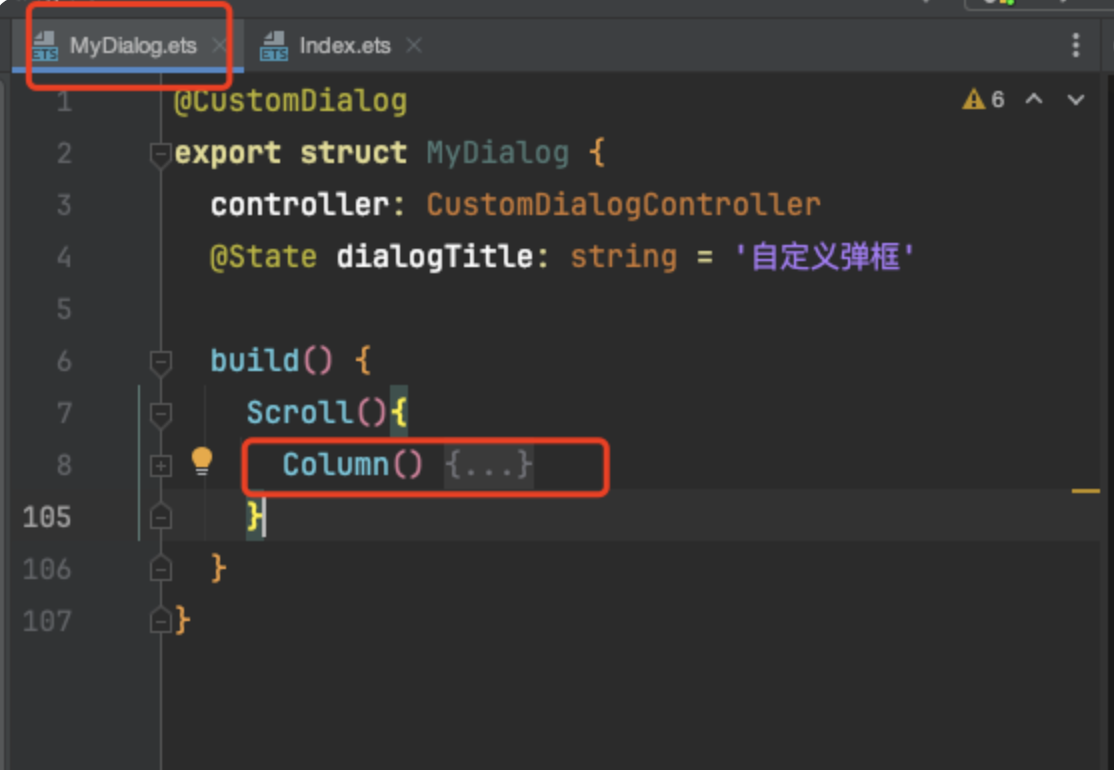1114x770 pixels.
Task: Collapse the build() method at line 6
Action: pyautogui.click(x=160, y=361)
